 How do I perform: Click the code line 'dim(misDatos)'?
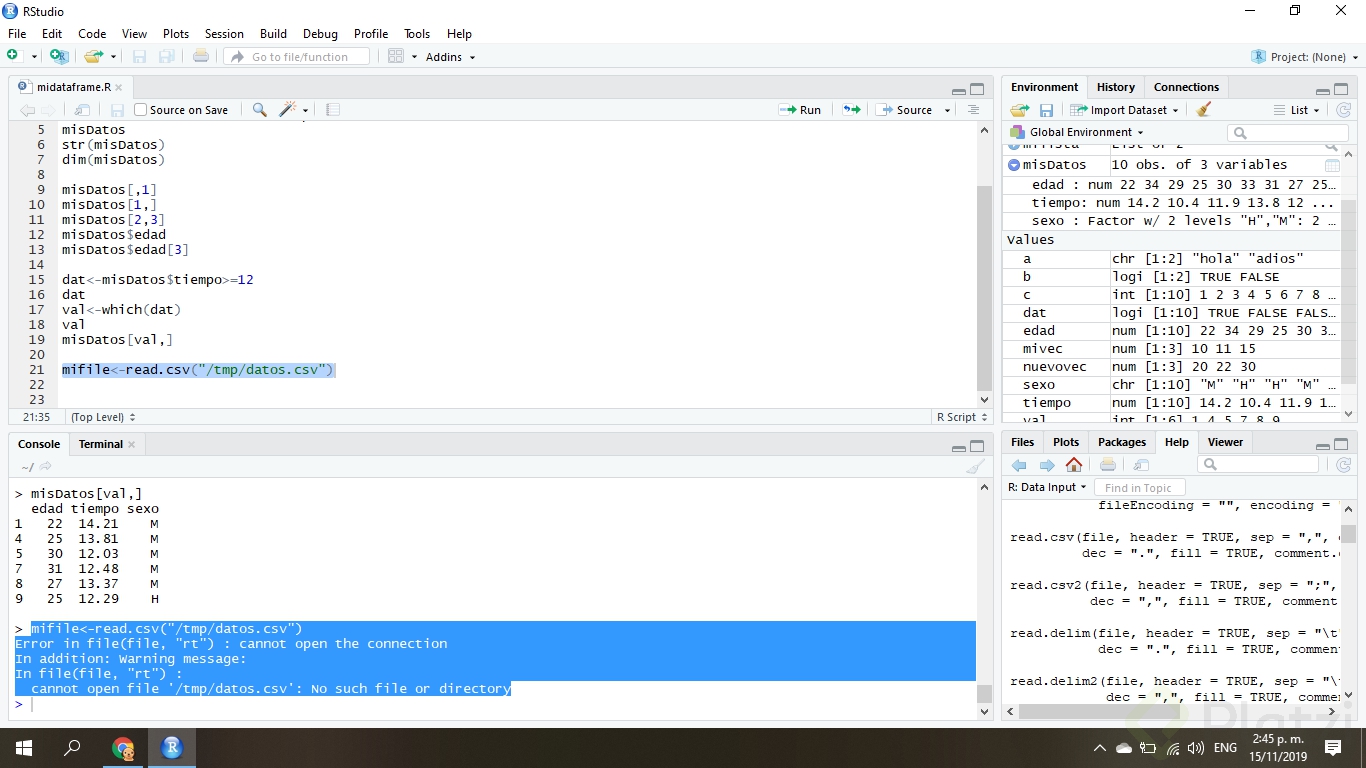tap(113, 160)
